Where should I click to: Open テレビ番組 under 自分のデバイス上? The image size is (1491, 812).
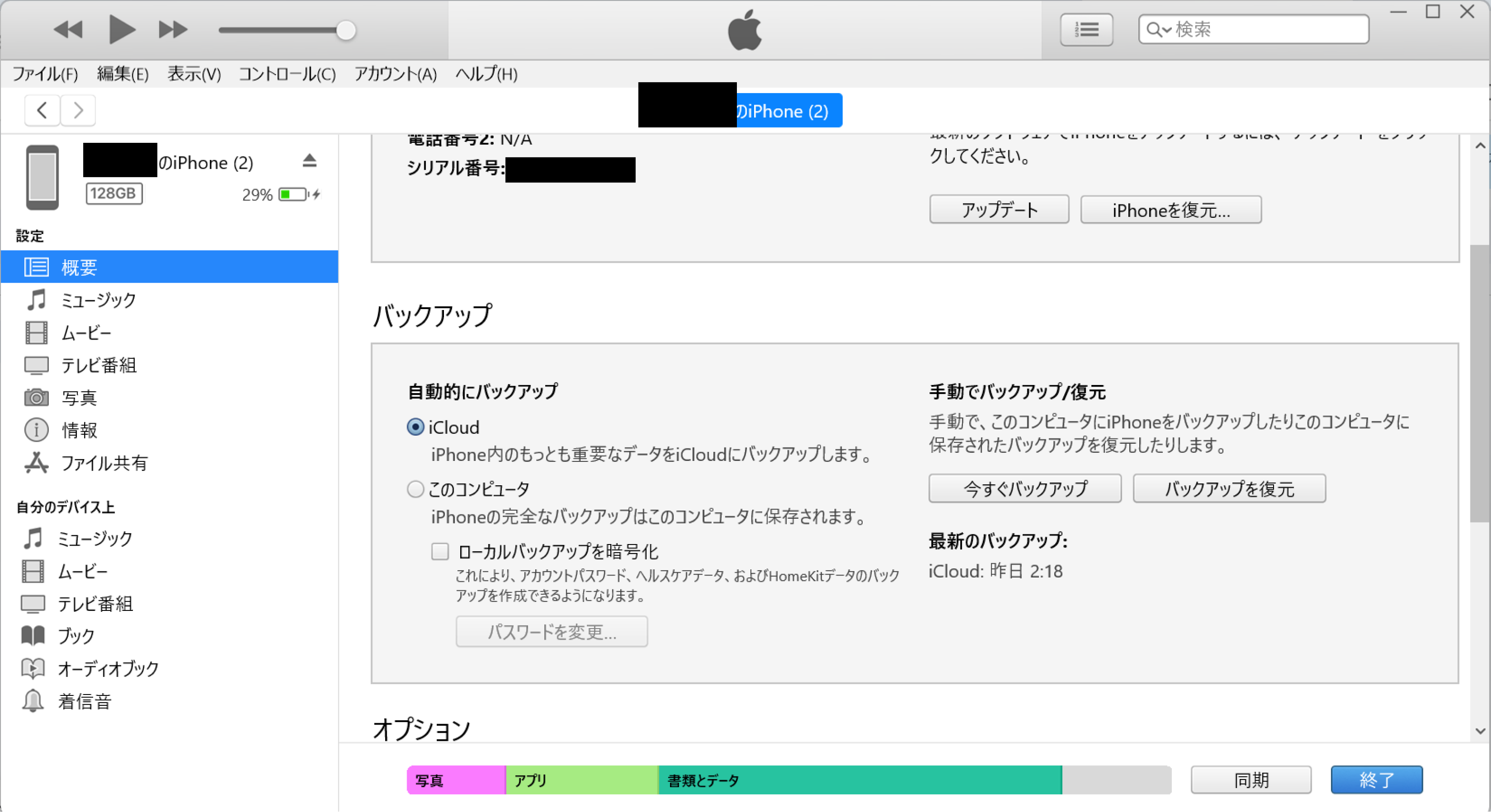tap(169, 604)
